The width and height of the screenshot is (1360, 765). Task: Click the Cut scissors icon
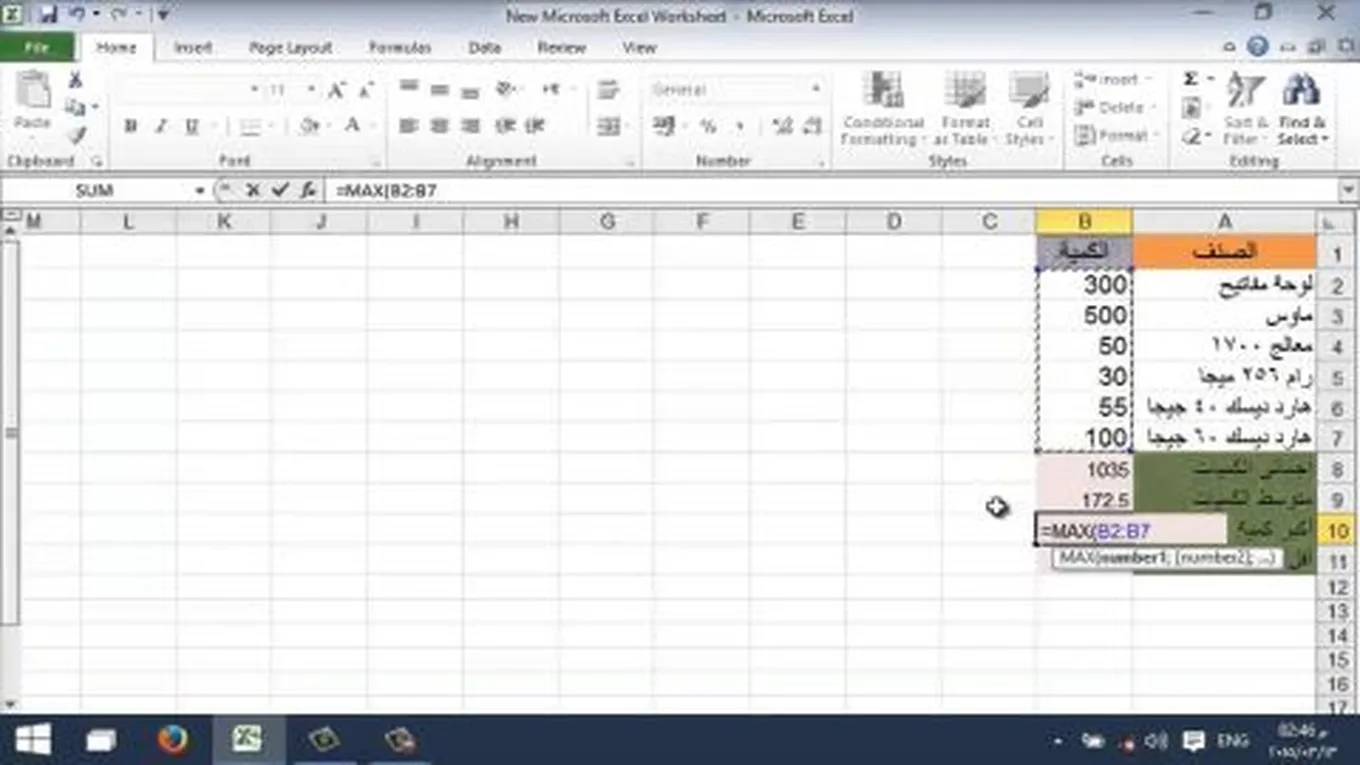[75, 81]
